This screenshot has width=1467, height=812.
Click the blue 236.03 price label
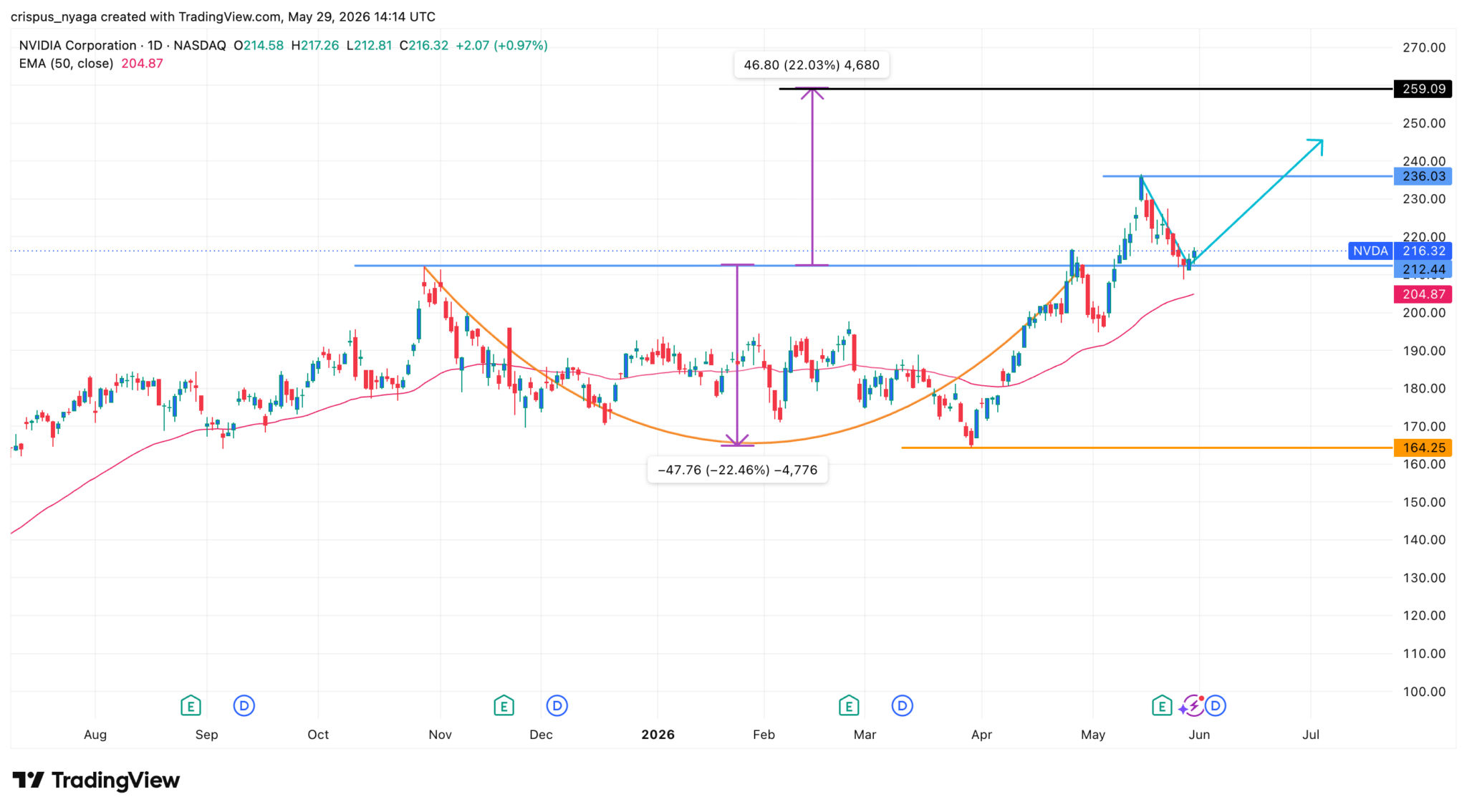[1423, 176]
